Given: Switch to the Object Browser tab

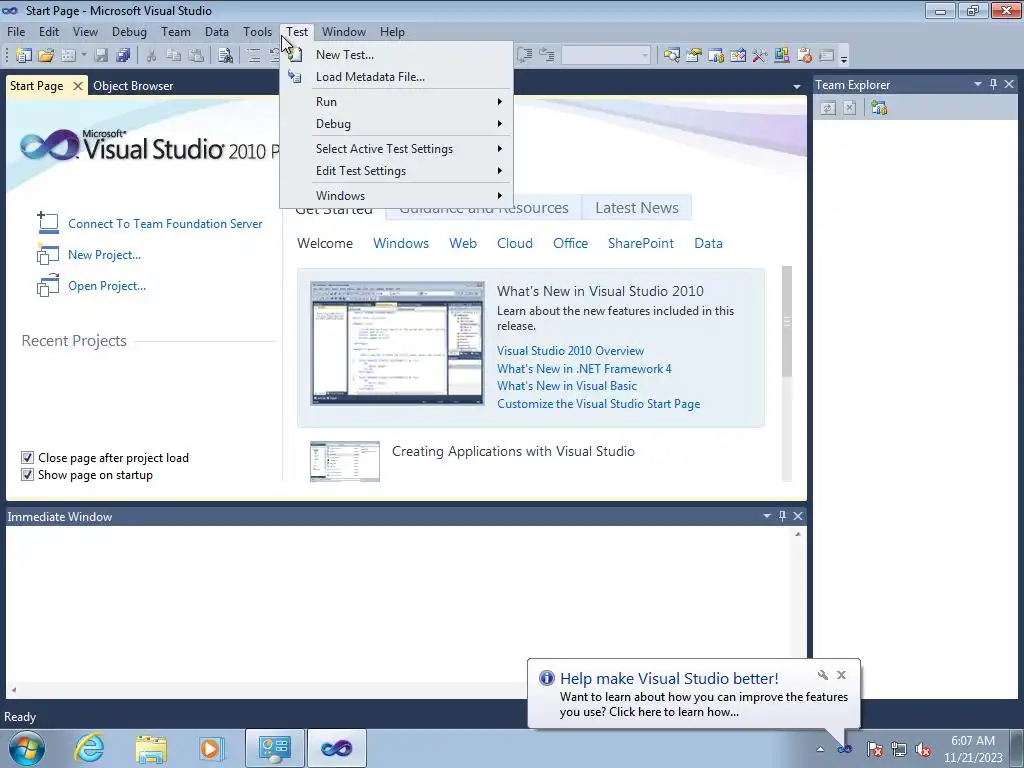Looking at the screenshot, I should click(133, 86).
